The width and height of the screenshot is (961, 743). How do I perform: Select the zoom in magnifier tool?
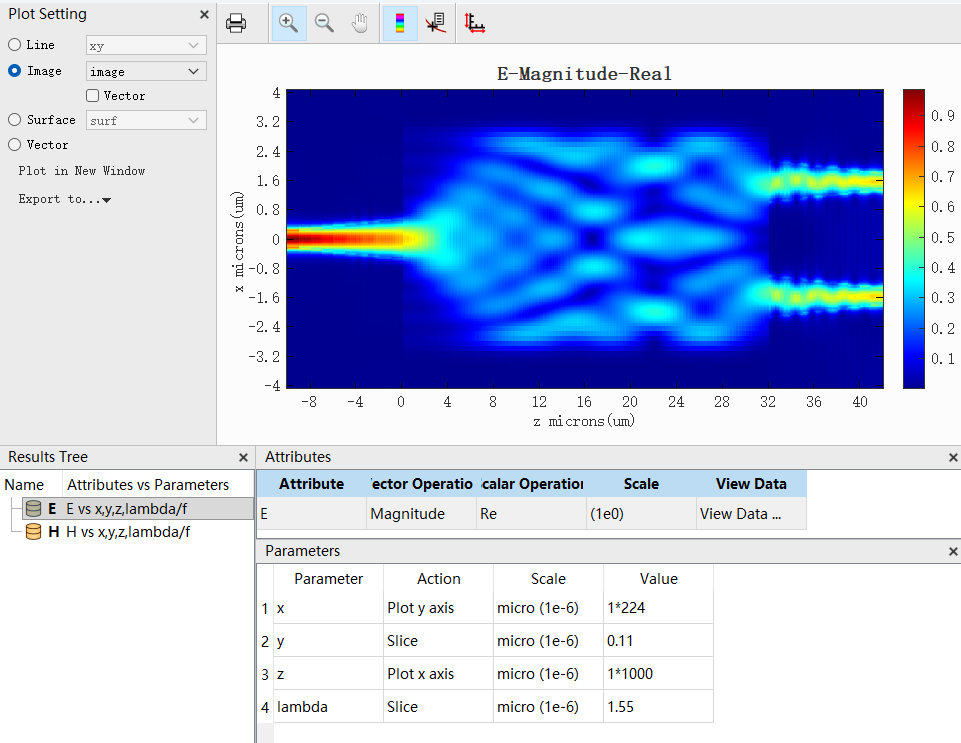289,23
